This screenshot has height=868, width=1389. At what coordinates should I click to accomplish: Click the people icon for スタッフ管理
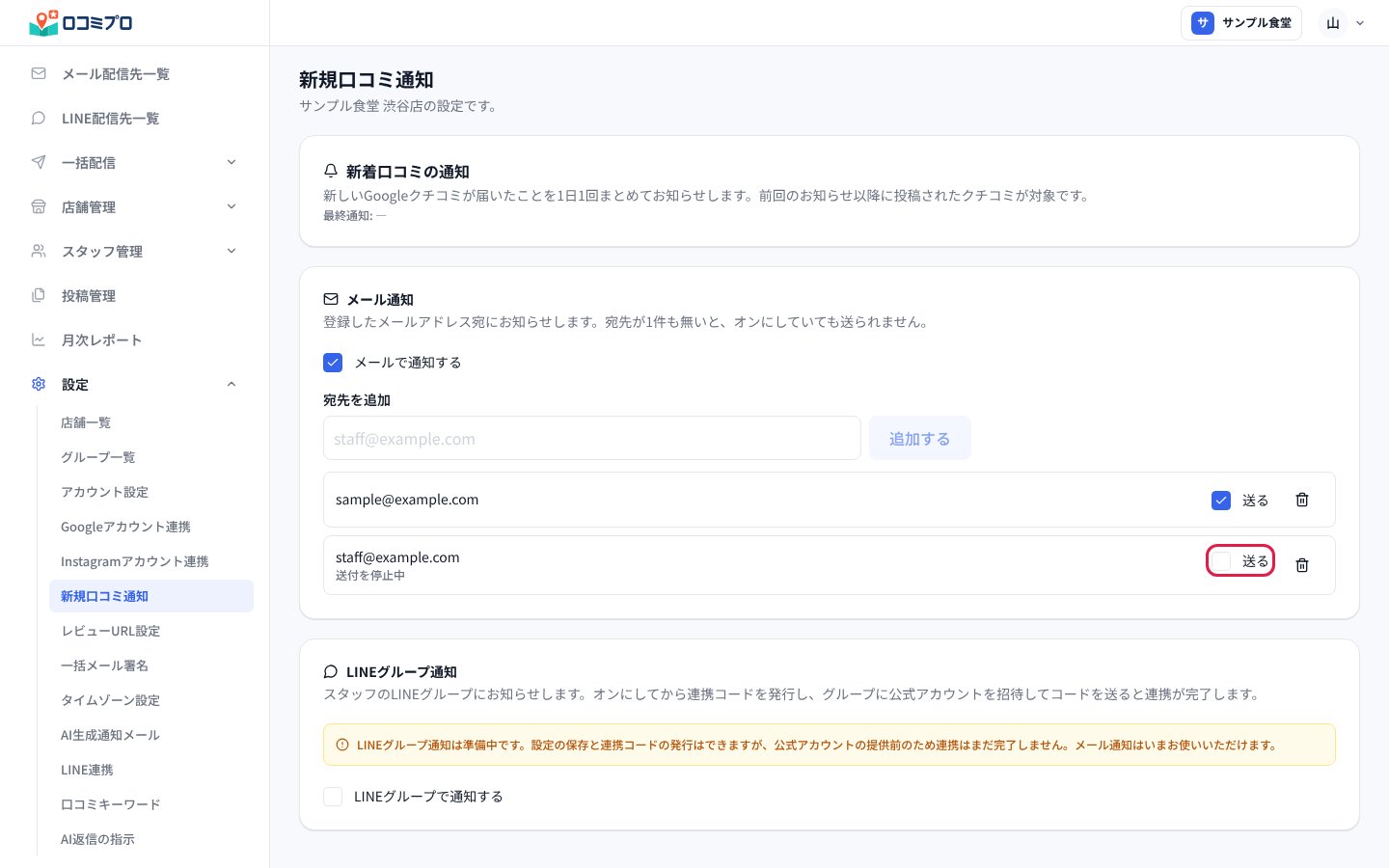pyautogui.click(x=39, y=251)
